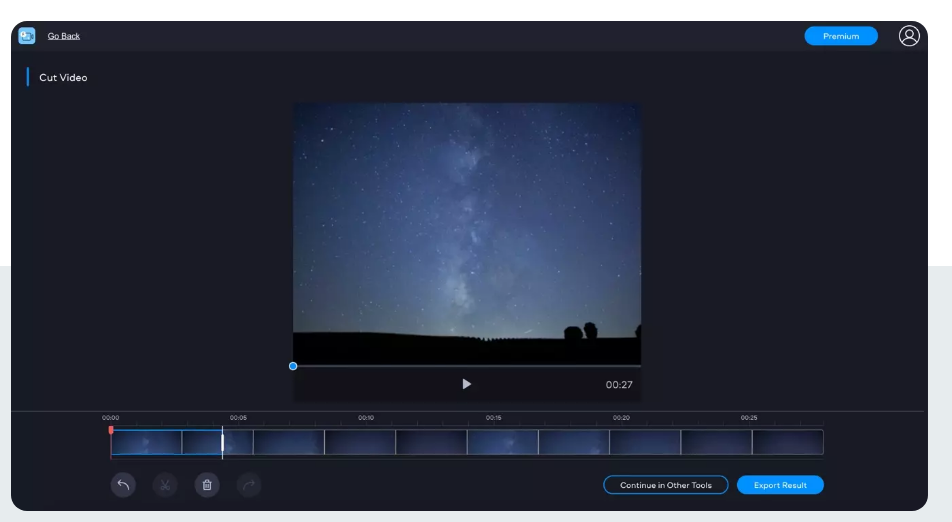Select the last thumbnail in the timeline strip

point(787,442)
